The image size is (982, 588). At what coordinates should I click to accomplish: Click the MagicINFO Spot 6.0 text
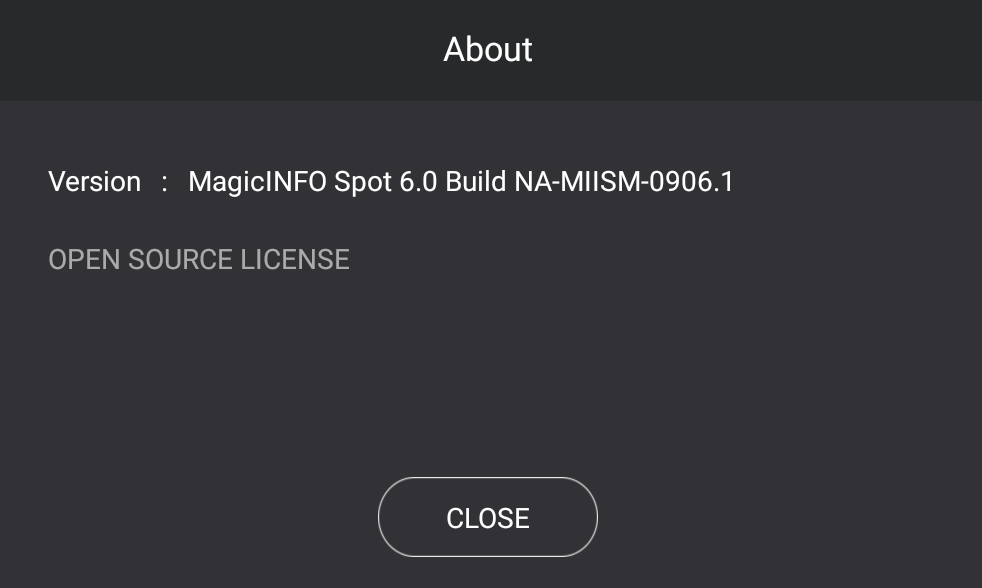[x=310, y=182]
